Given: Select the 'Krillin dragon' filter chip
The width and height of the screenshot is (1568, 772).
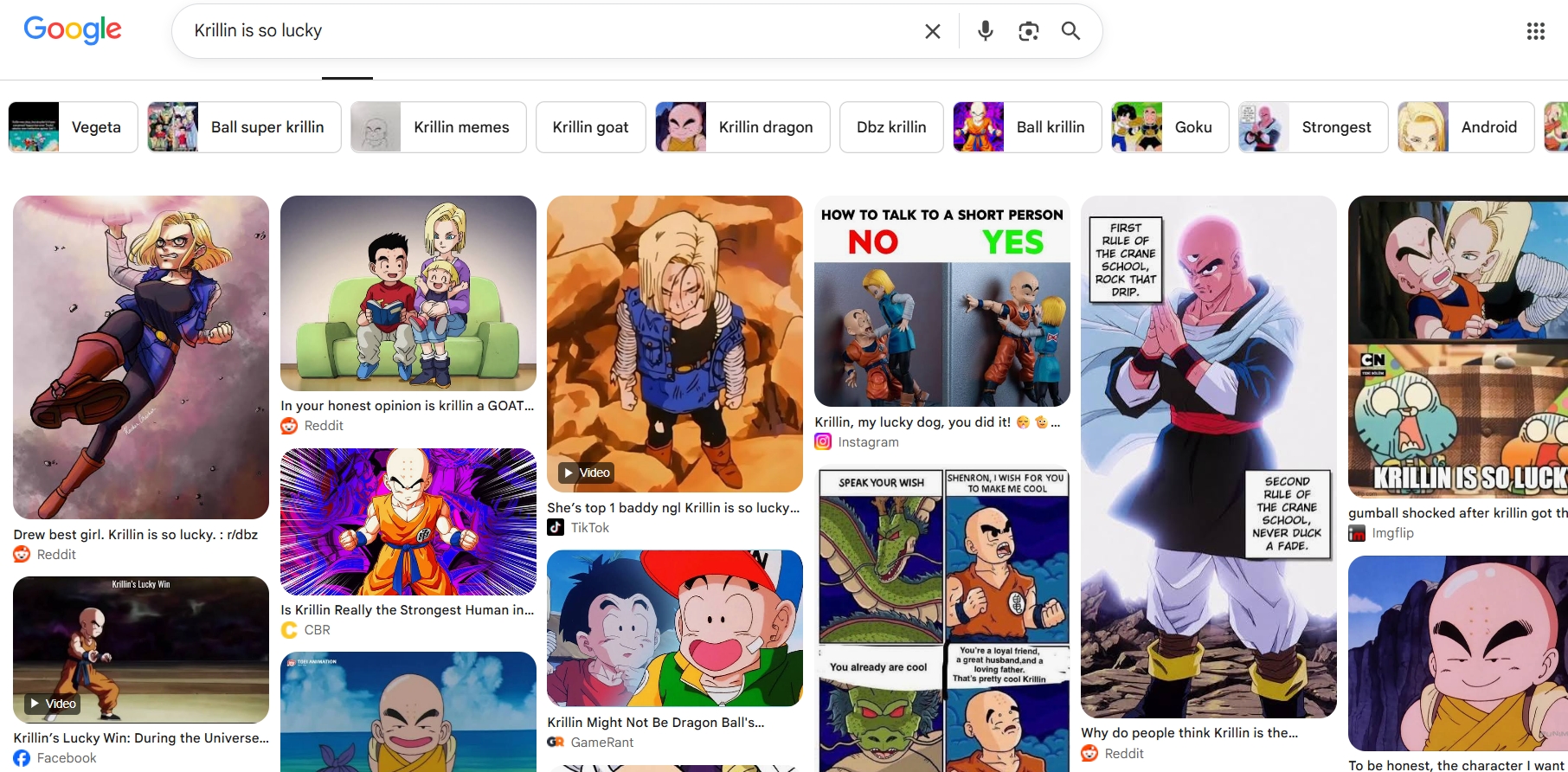Looking at the screenshot, I should click(x=742, y=127).
